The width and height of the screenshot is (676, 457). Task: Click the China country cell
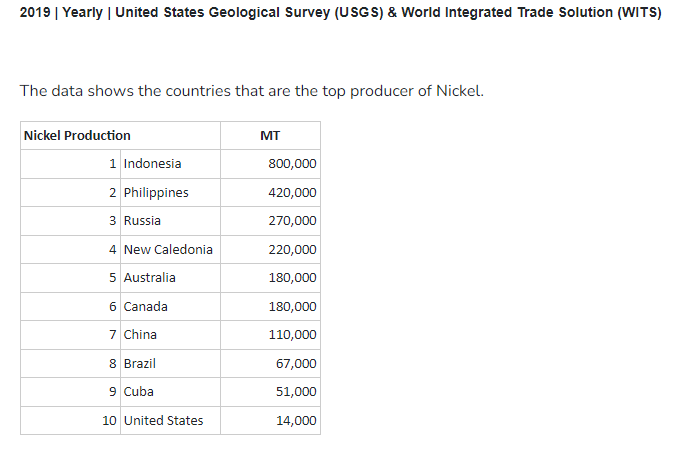click(x=140, y=335)
